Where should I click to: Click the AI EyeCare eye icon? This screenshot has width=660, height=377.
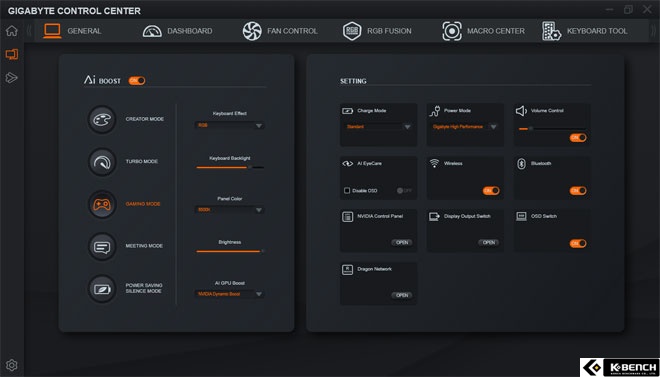pyautogui.click(x=348, y=164)
